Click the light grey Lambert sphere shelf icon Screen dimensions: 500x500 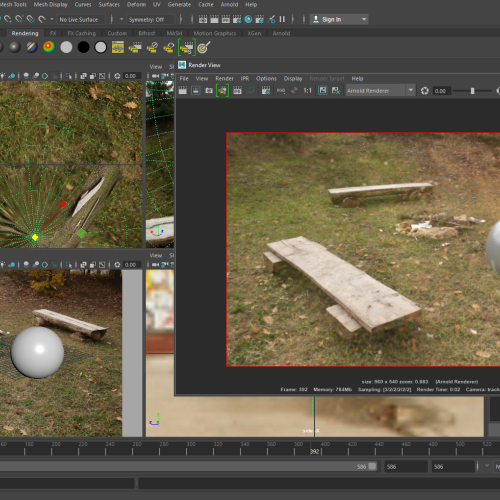(66, 47)
